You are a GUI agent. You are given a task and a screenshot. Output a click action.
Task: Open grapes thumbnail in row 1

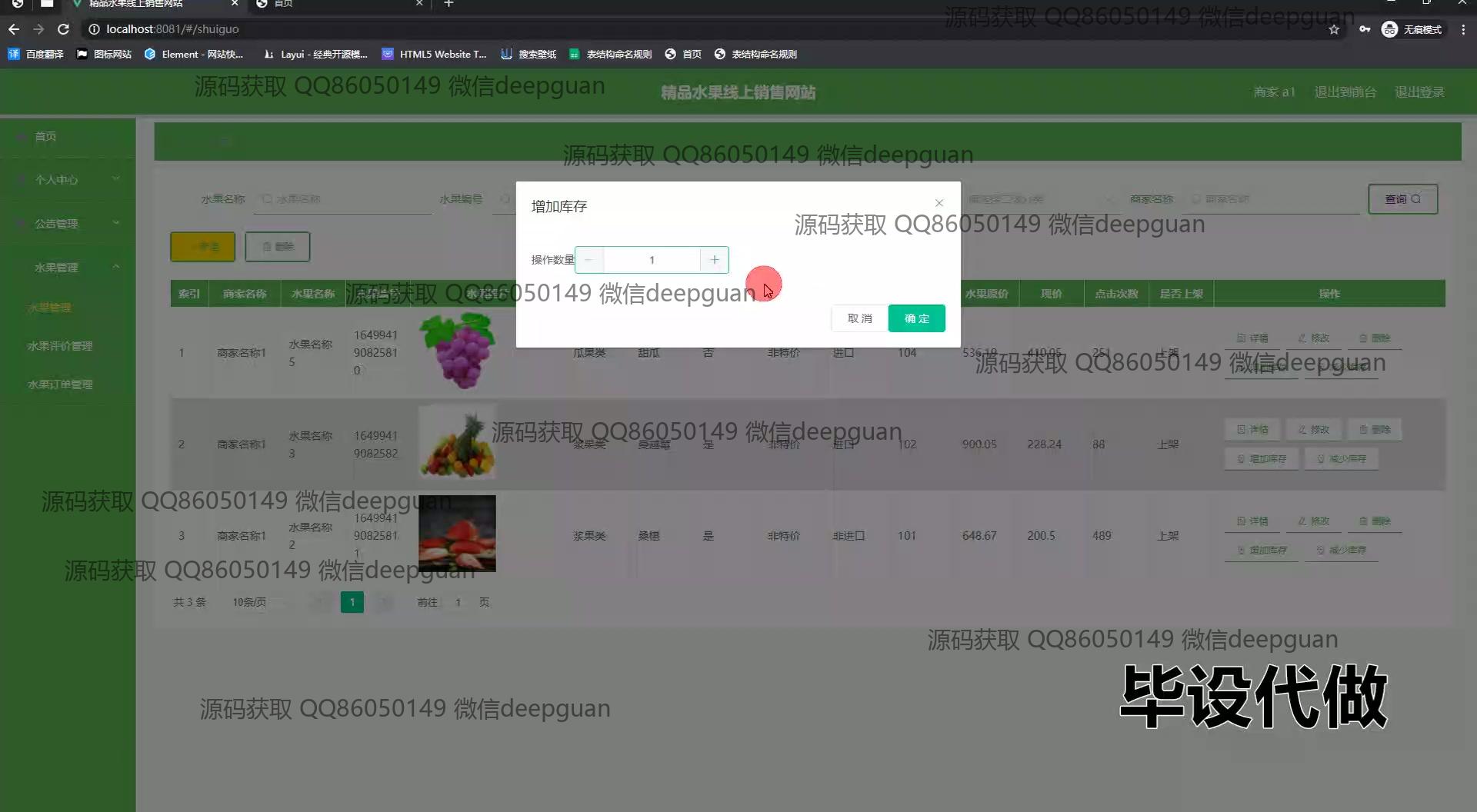[458, 350]
